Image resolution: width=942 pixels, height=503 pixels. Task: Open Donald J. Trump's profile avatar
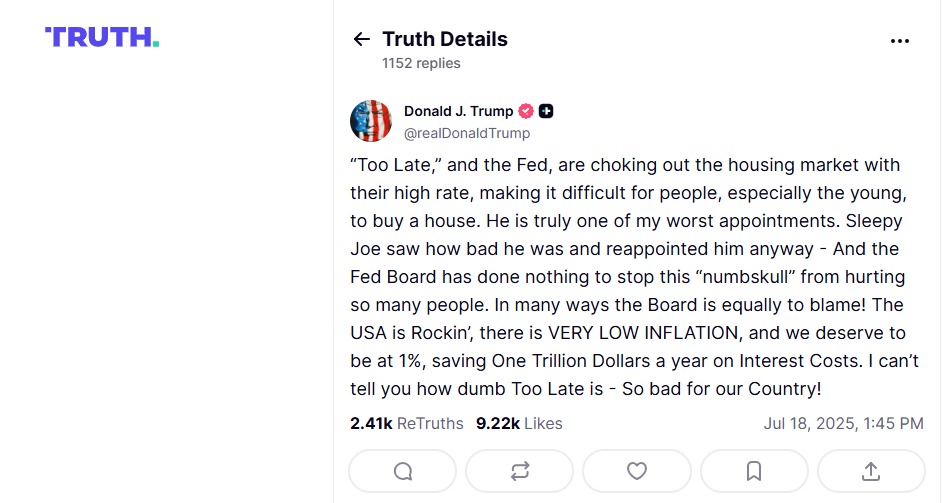point(371,121)
